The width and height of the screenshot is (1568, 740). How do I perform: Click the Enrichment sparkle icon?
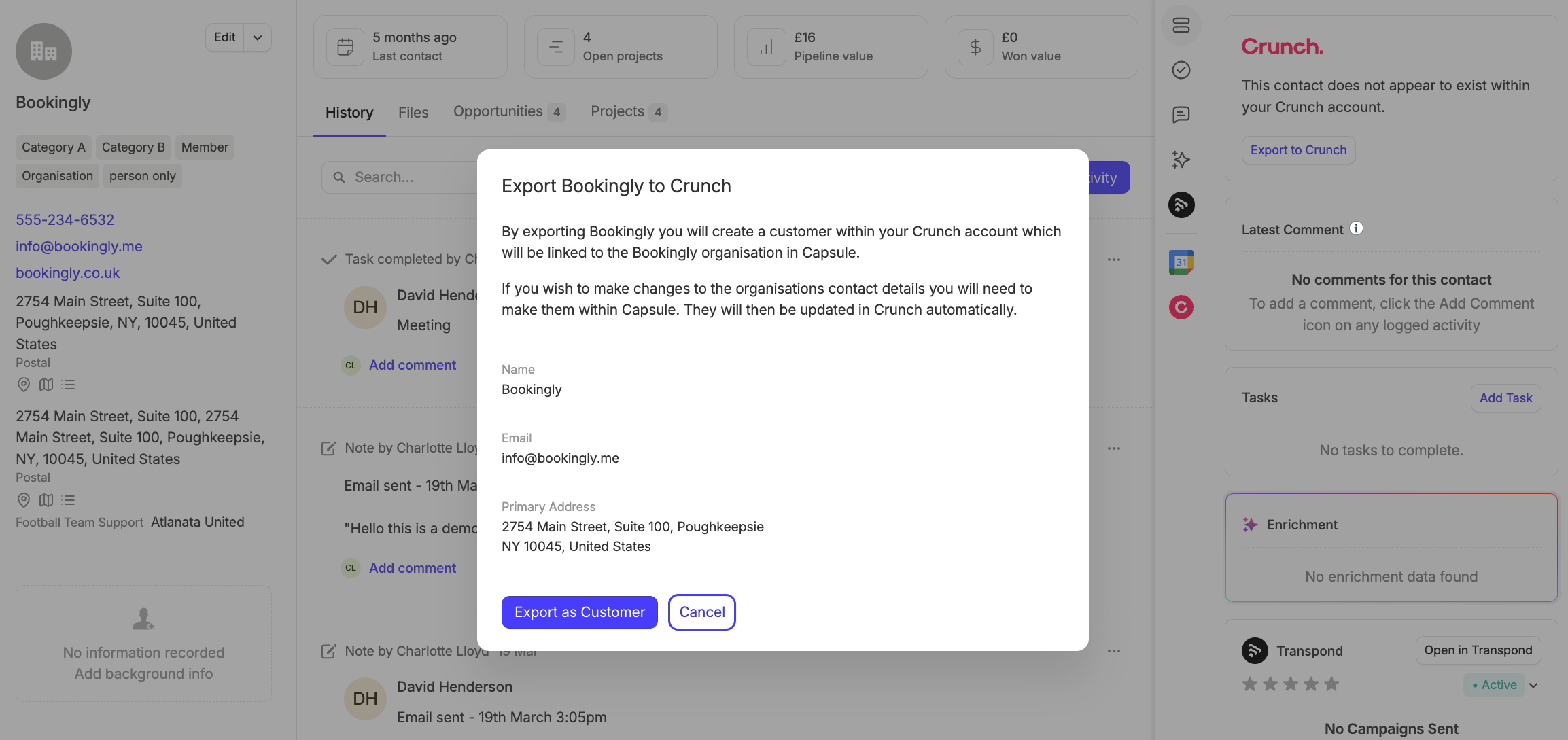(x=1250, y=525)
